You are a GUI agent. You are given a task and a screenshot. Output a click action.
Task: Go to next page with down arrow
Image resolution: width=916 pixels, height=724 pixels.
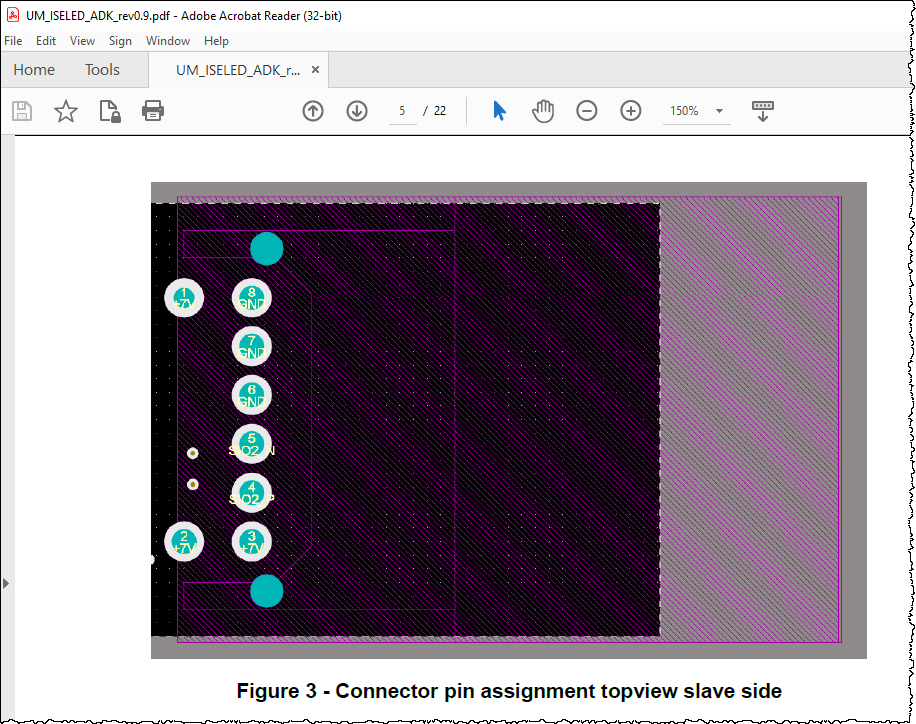(x=356, y=111)
